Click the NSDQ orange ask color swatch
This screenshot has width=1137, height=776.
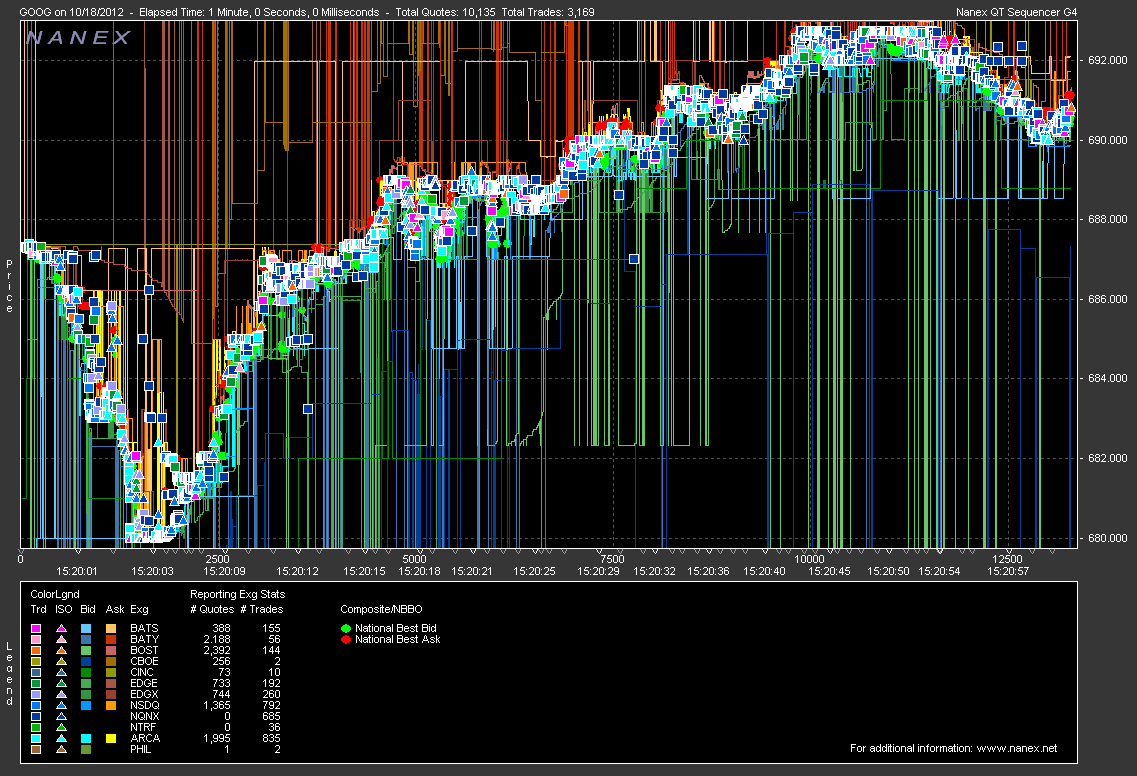111,705
